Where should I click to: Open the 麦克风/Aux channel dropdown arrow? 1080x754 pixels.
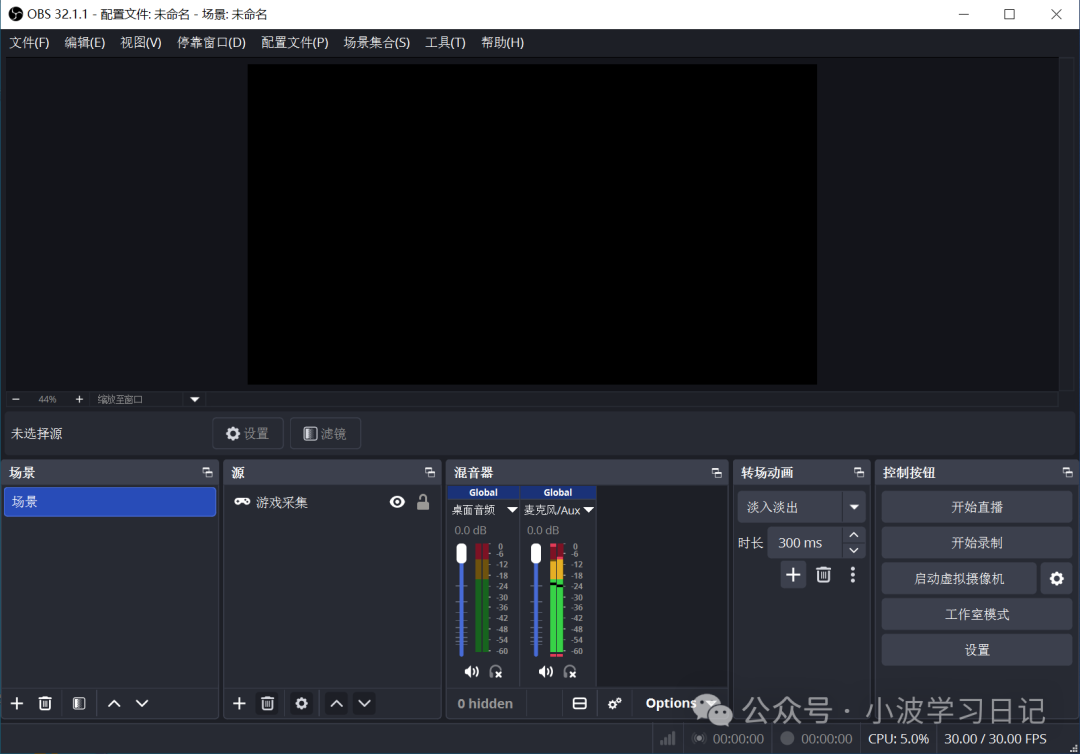pos(588,510)
